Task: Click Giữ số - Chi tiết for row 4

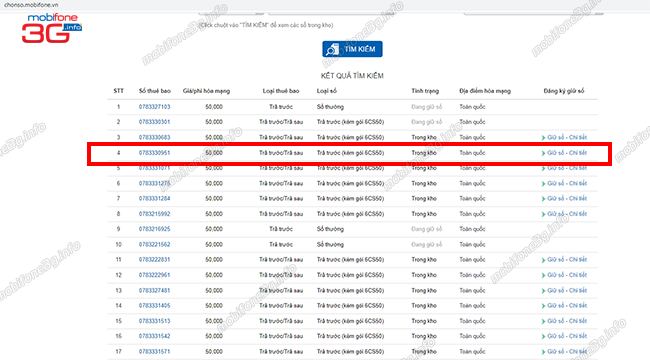Action: [x=564, y=153]
